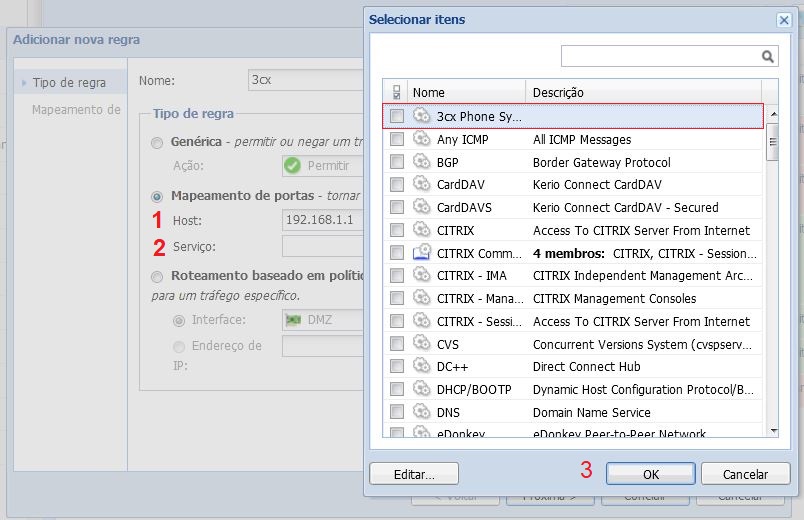Click the 3cx Phone System service icon
This screenshot has width=804, height=520.
421,115
